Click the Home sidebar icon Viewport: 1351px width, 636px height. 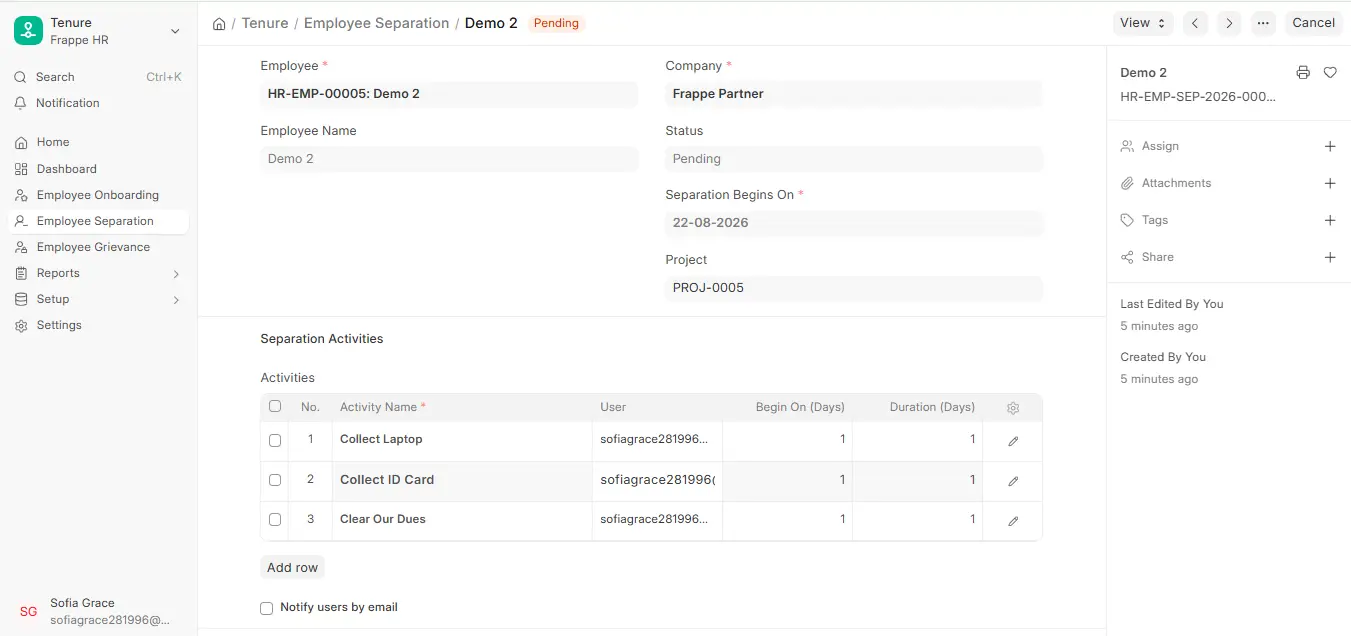click(21, 142)
